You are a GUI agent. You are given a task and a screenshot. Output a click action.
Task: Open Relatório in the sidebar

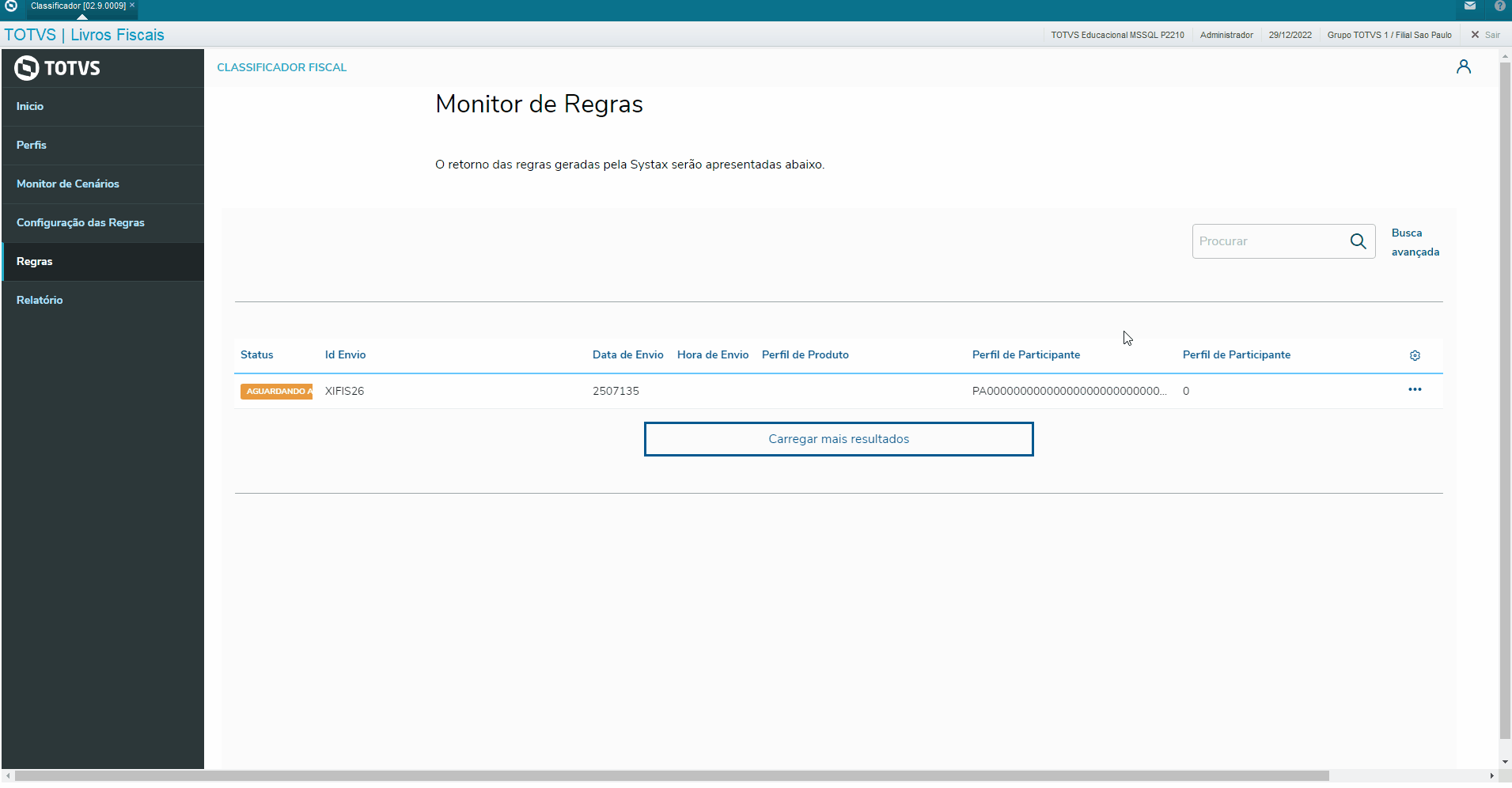[x=103, y=301]
